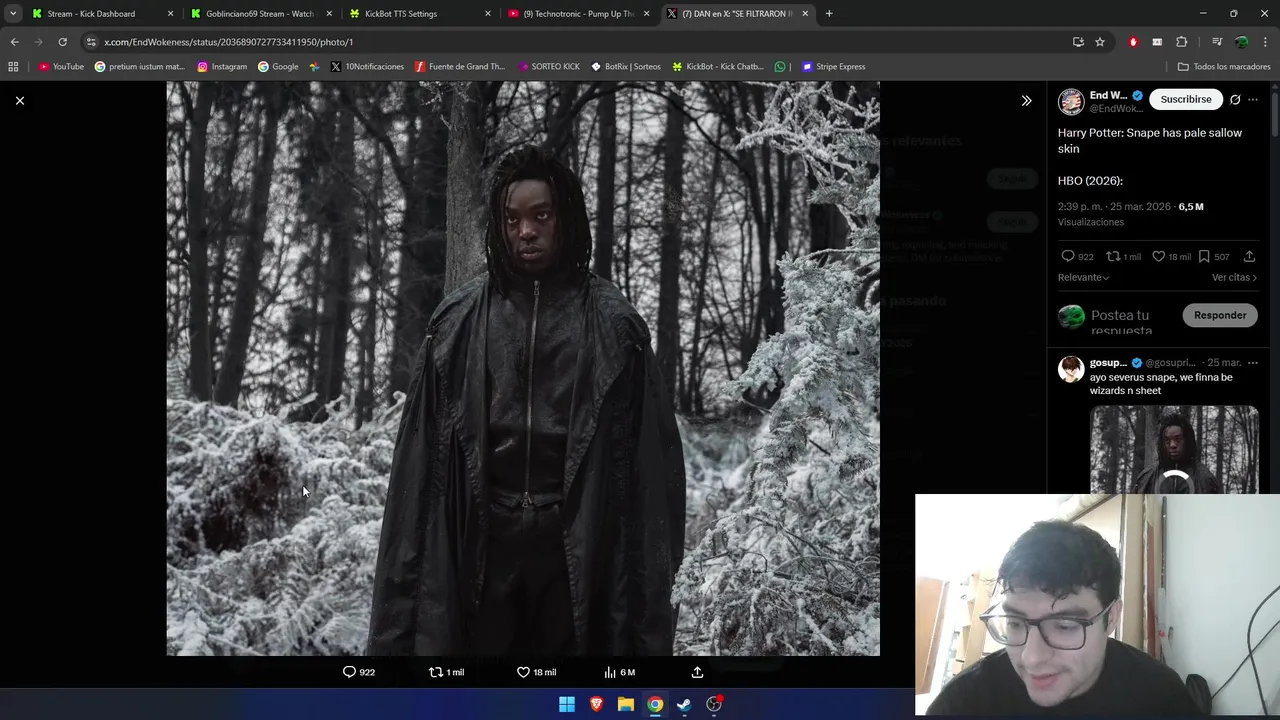Image resolution: width=1280 pixels, height=720 pixels.
Task: Click the repost icon below the photo
Action: pos(436,672)
